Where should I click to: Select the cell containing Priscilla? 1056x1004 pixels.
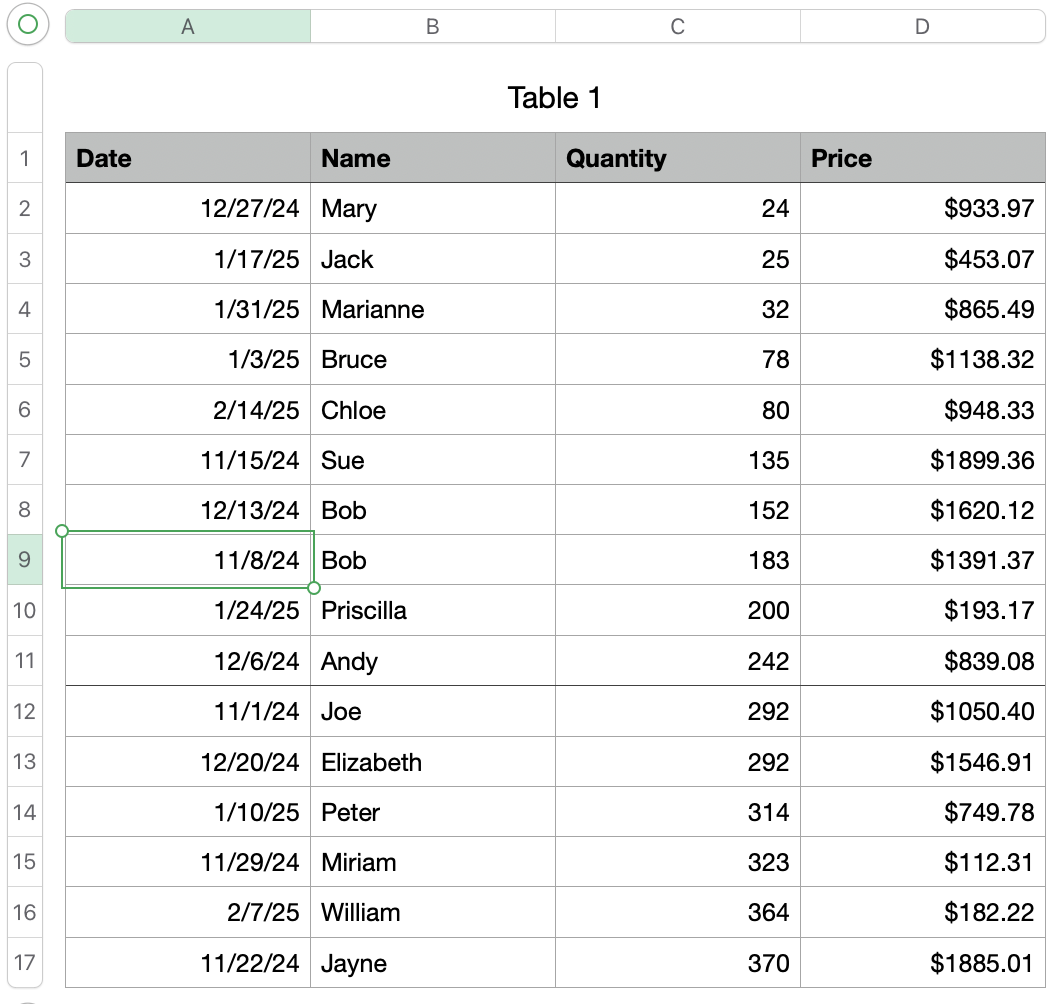tap(433, 610)
